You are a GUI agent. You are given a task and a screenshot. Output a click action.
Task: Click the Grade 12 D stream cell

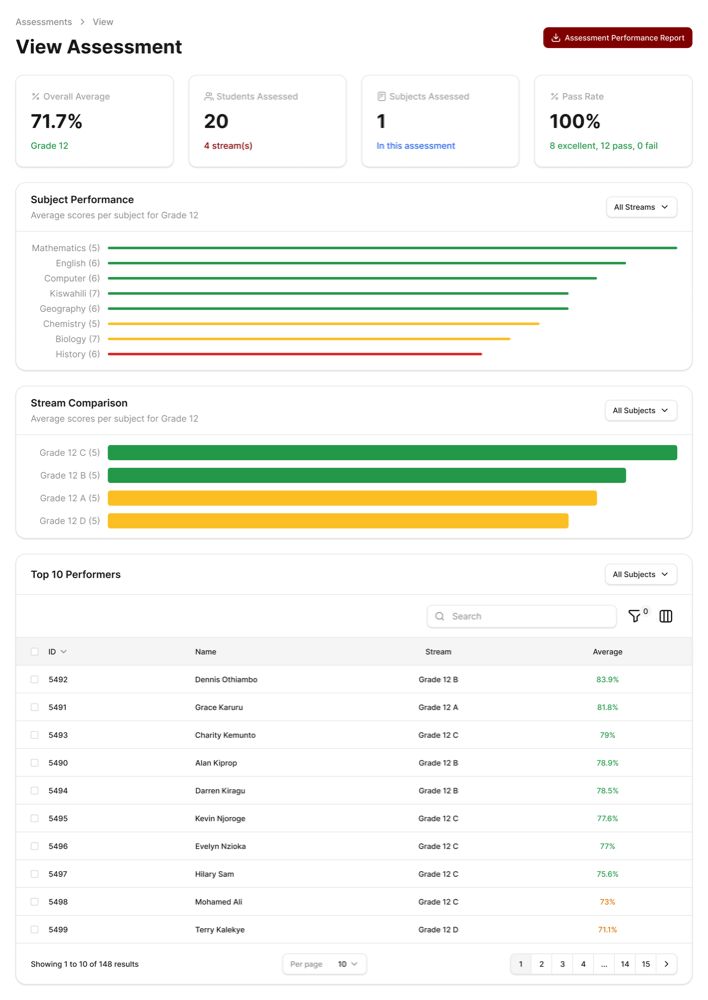point(438,930)
